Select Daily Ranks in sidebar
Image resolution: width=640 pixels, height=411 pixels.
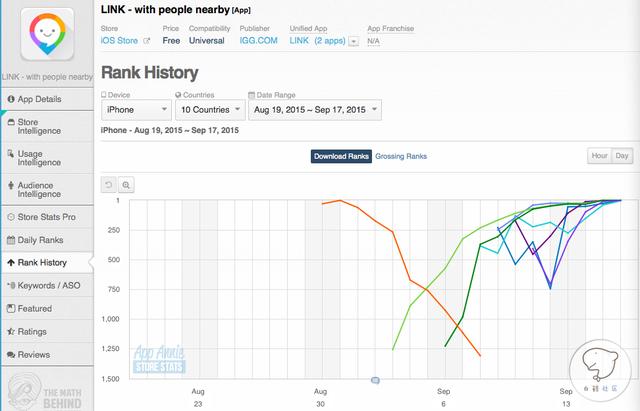pyautogui.click(x=40, y=240)
